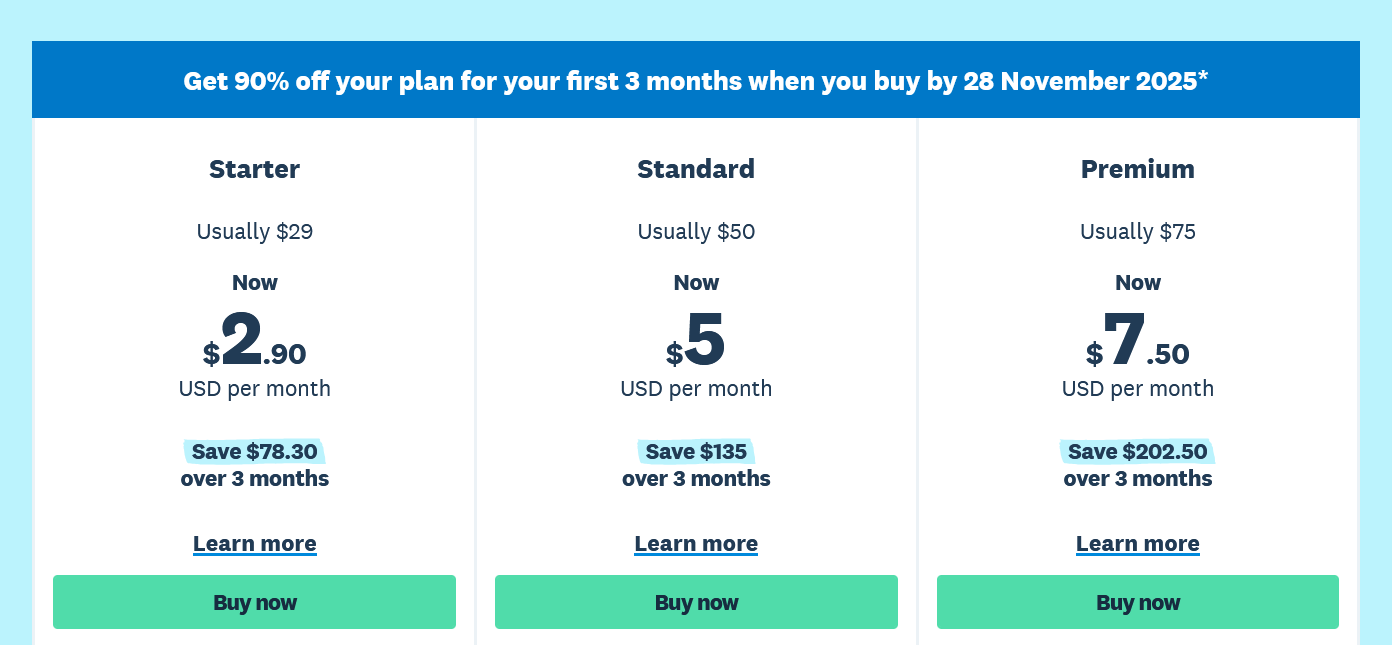Click the Save $135 highlight badge
The width and height of the screenshot is (1392, 645).
(696, 452)
